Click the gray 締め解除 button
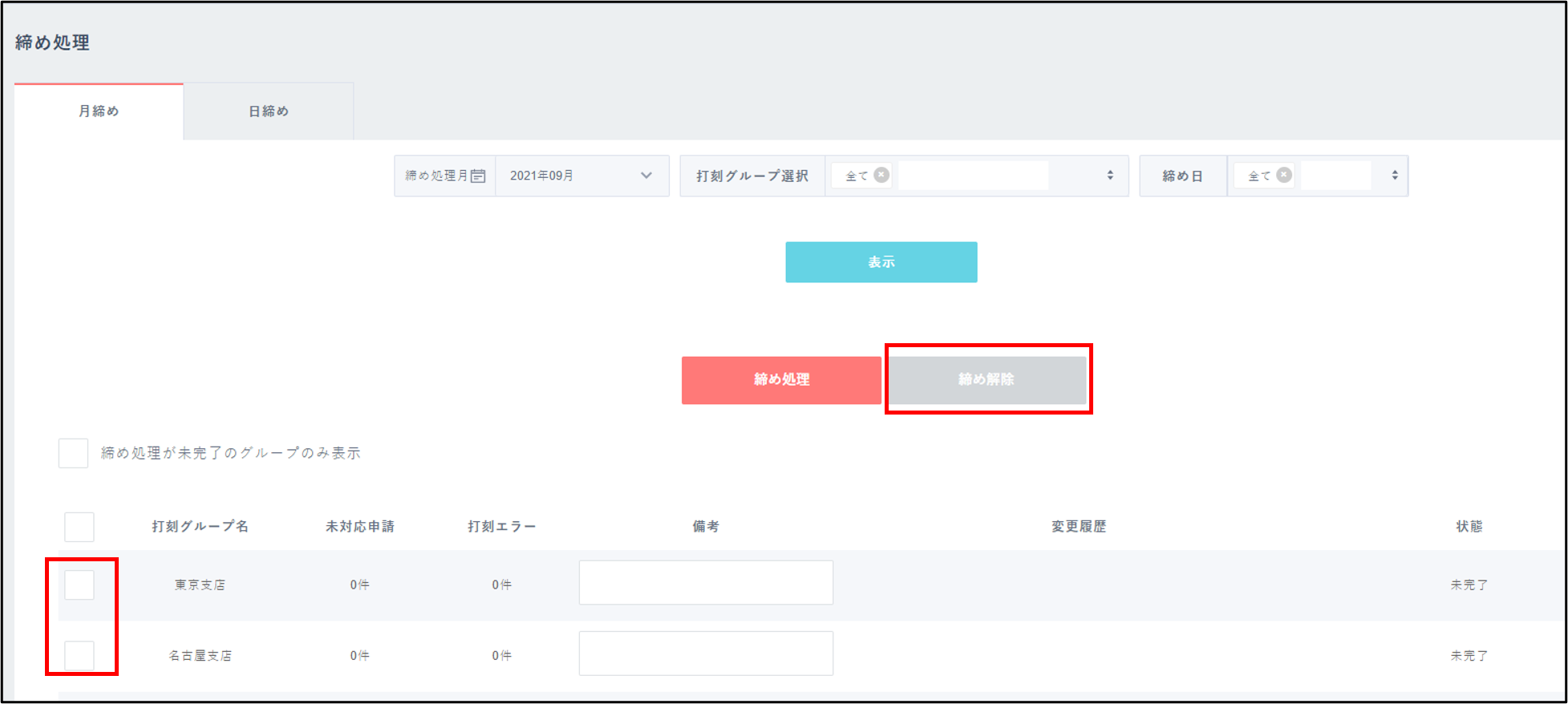The image size is (1568, 704). pos(987,380)
